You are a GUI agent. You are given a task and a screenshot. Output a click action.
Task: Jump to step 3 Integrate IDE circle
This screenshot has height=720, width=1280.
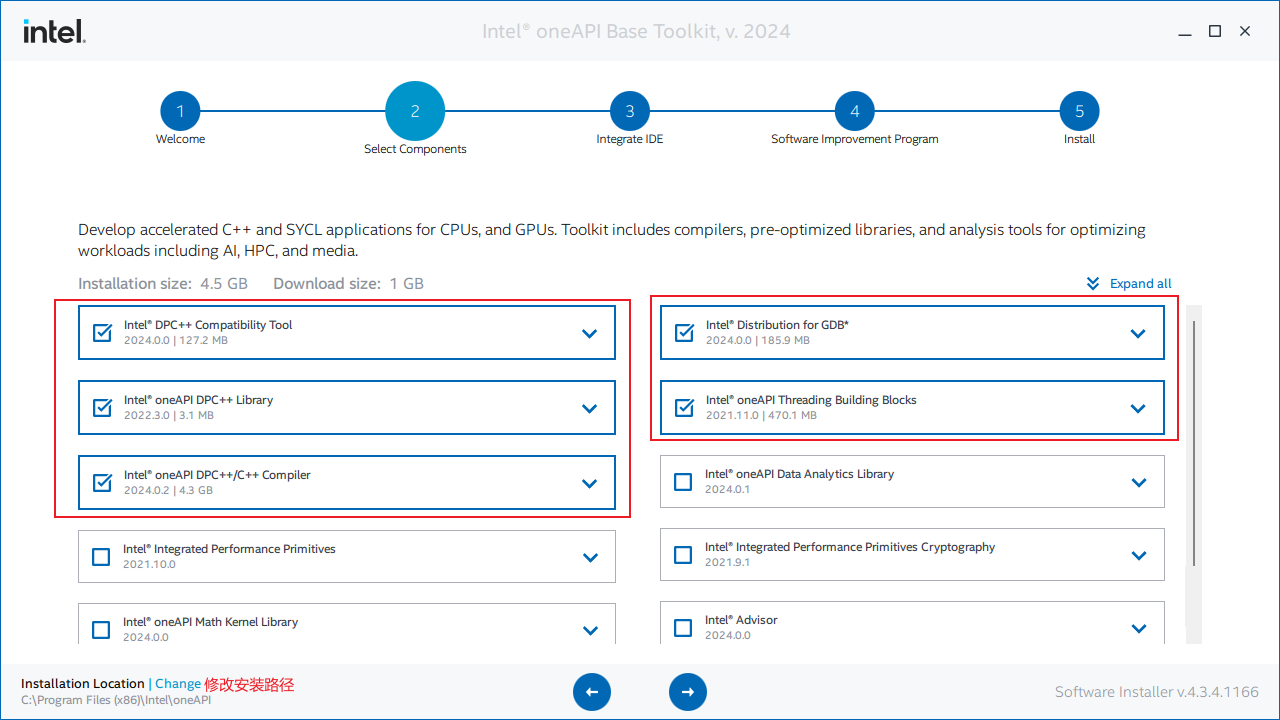point(630,112)
